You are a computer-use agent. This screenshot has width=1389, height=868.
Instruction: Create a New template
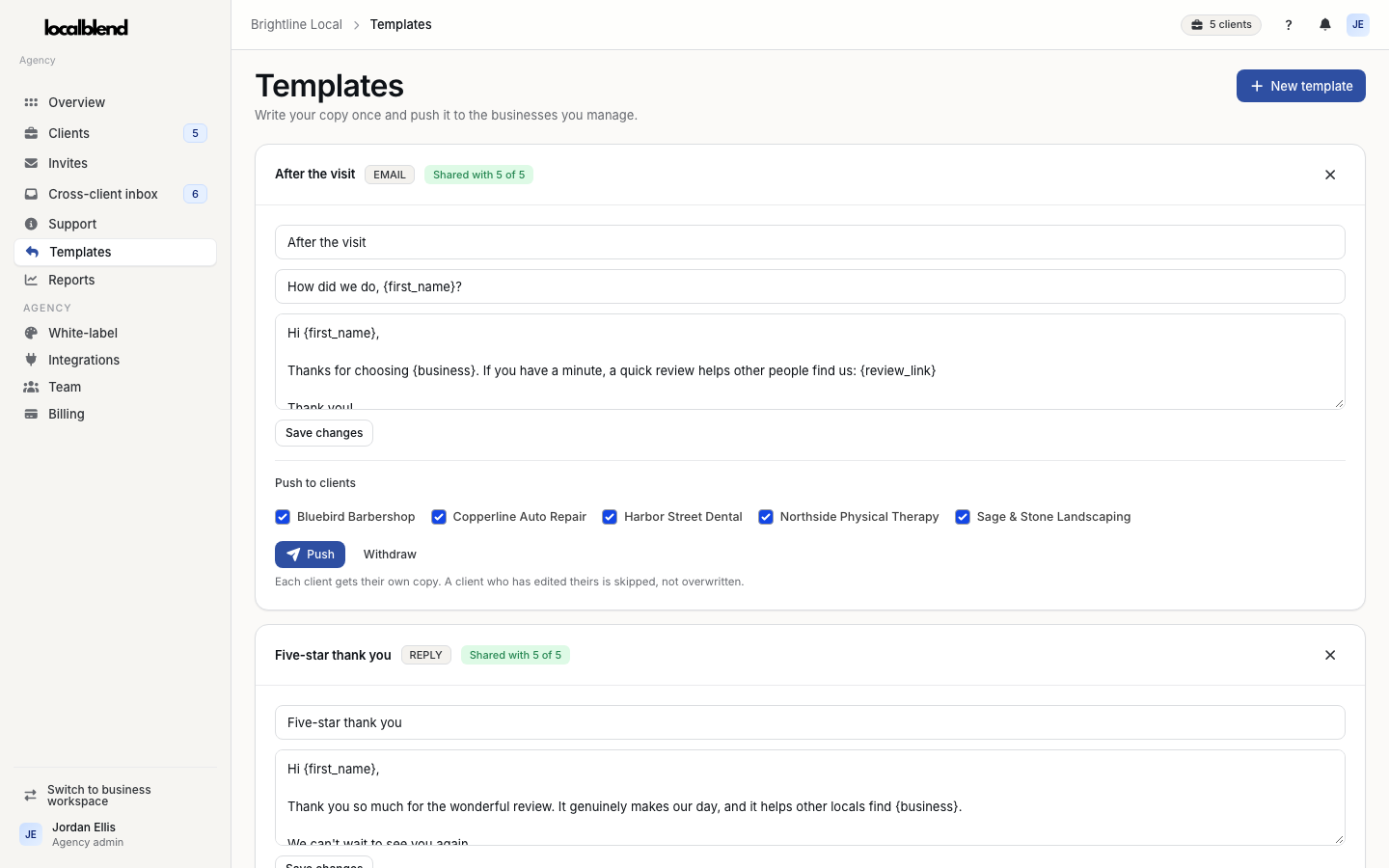(x=1300, y=86)
